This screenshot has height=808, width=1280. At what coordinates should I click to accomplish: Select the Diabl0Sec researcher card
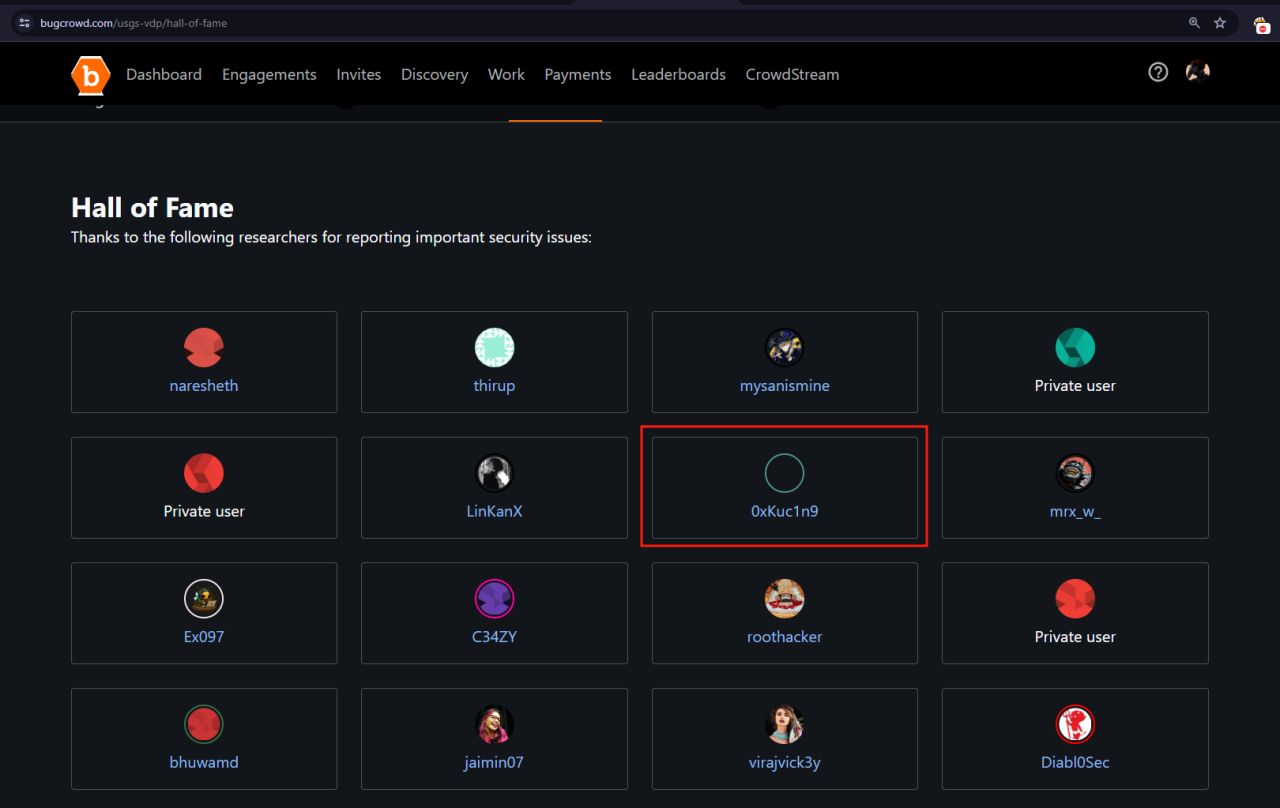1075,738
